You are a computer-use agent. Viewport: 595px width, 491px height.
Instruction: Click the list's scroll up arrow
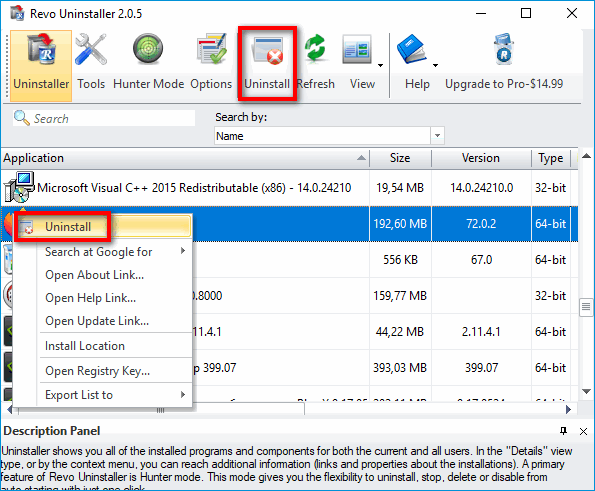point(586,156)
